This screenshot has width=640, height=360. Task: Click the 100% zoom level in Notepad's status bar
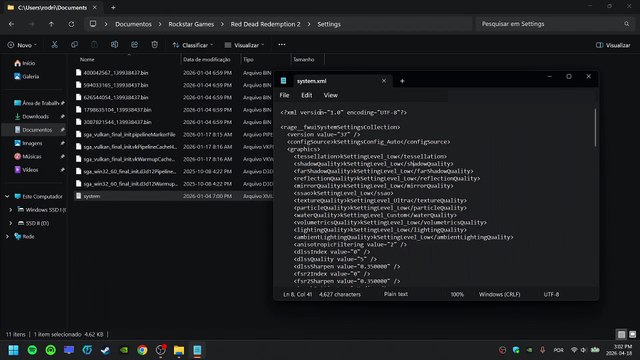(457, 294)
